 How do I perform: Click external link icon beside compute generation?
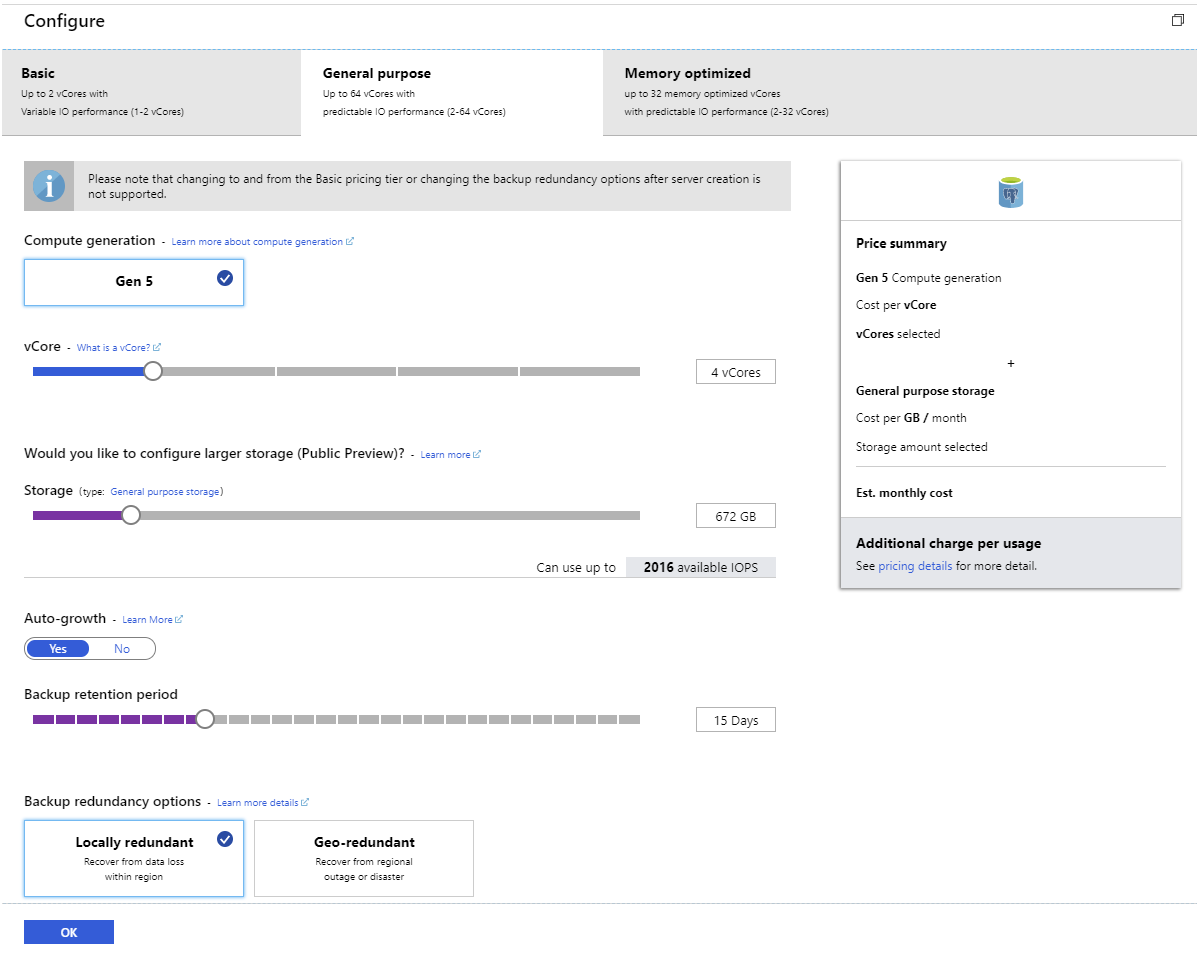point(350,242)
